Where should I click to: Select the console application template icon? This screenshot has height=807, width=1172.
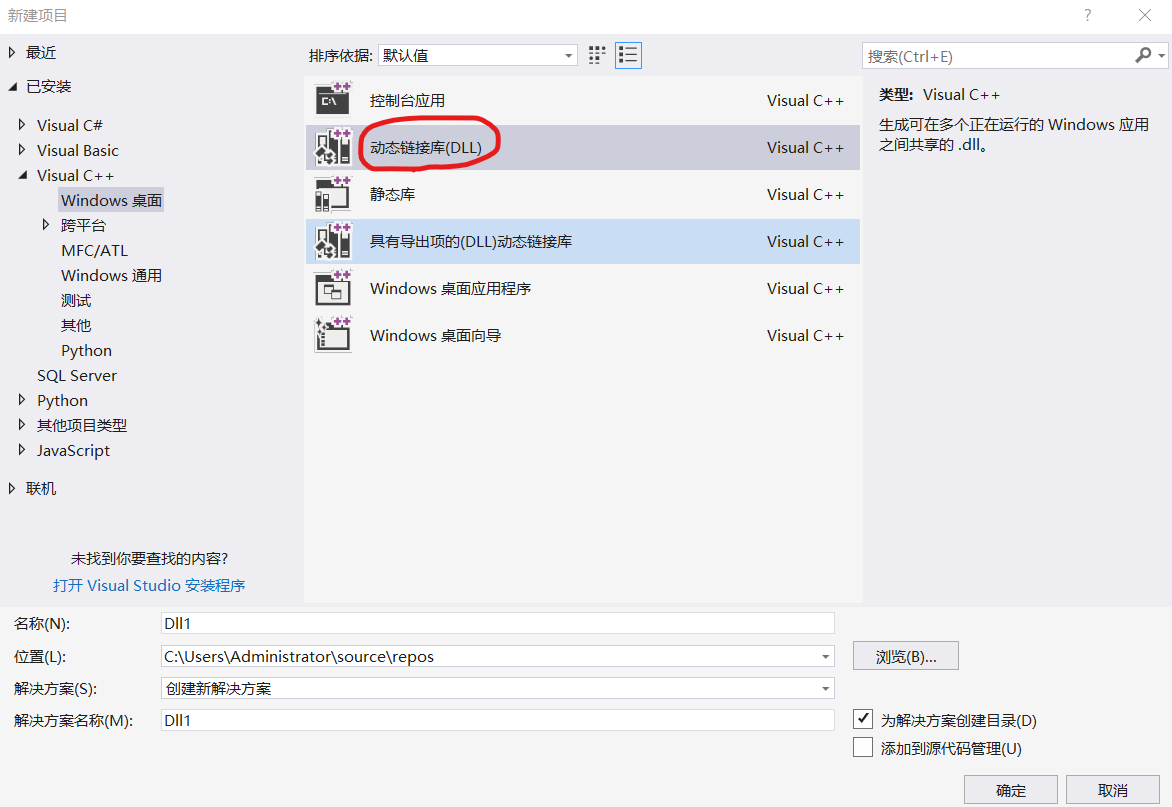pyautogui.click(x=333, y=100)
